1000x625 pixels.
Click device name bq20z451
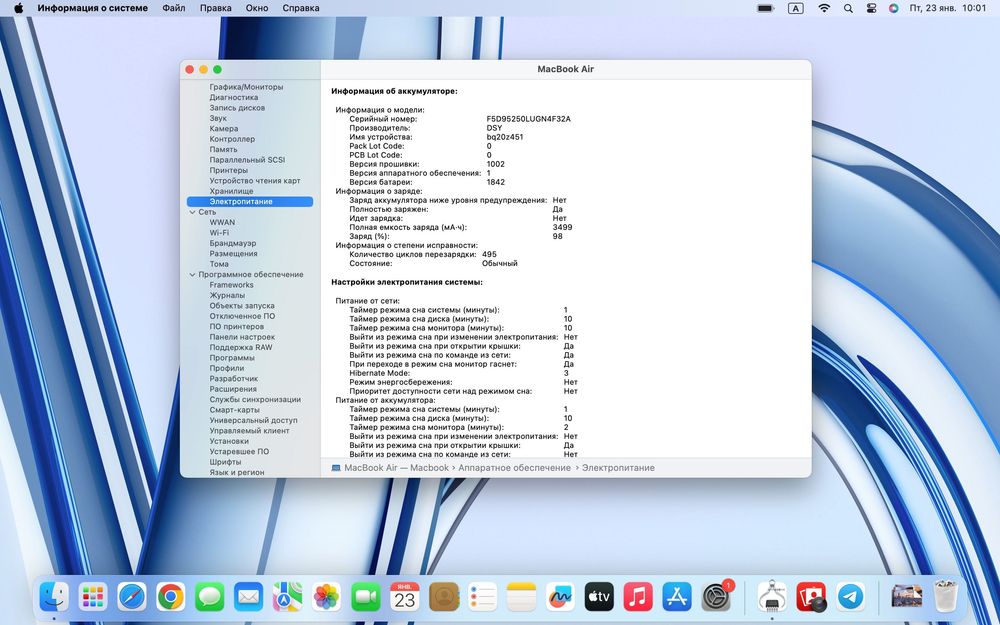click(x=504, y=137)
